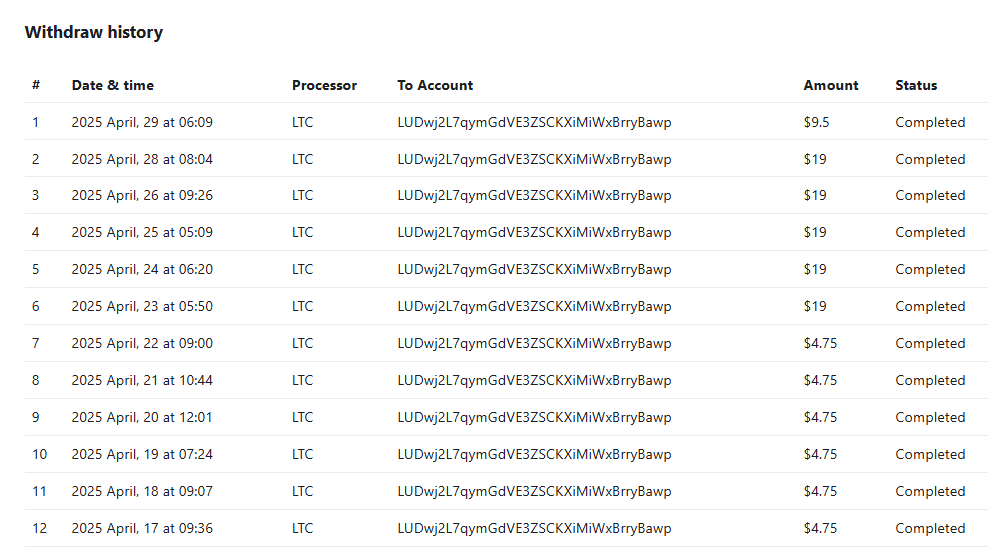
Task: Select the LTC processor in row 4
Action: pos(302,233)
